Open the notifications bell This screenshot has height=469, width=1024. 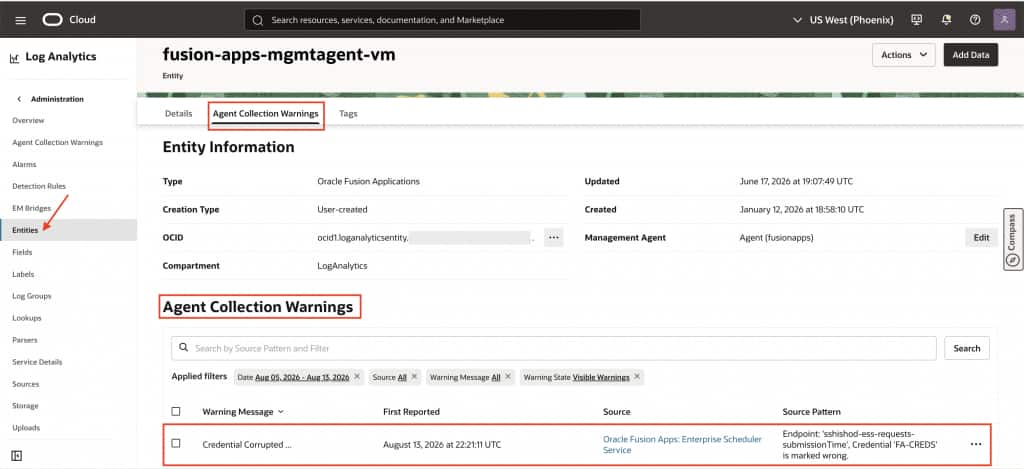946,20
